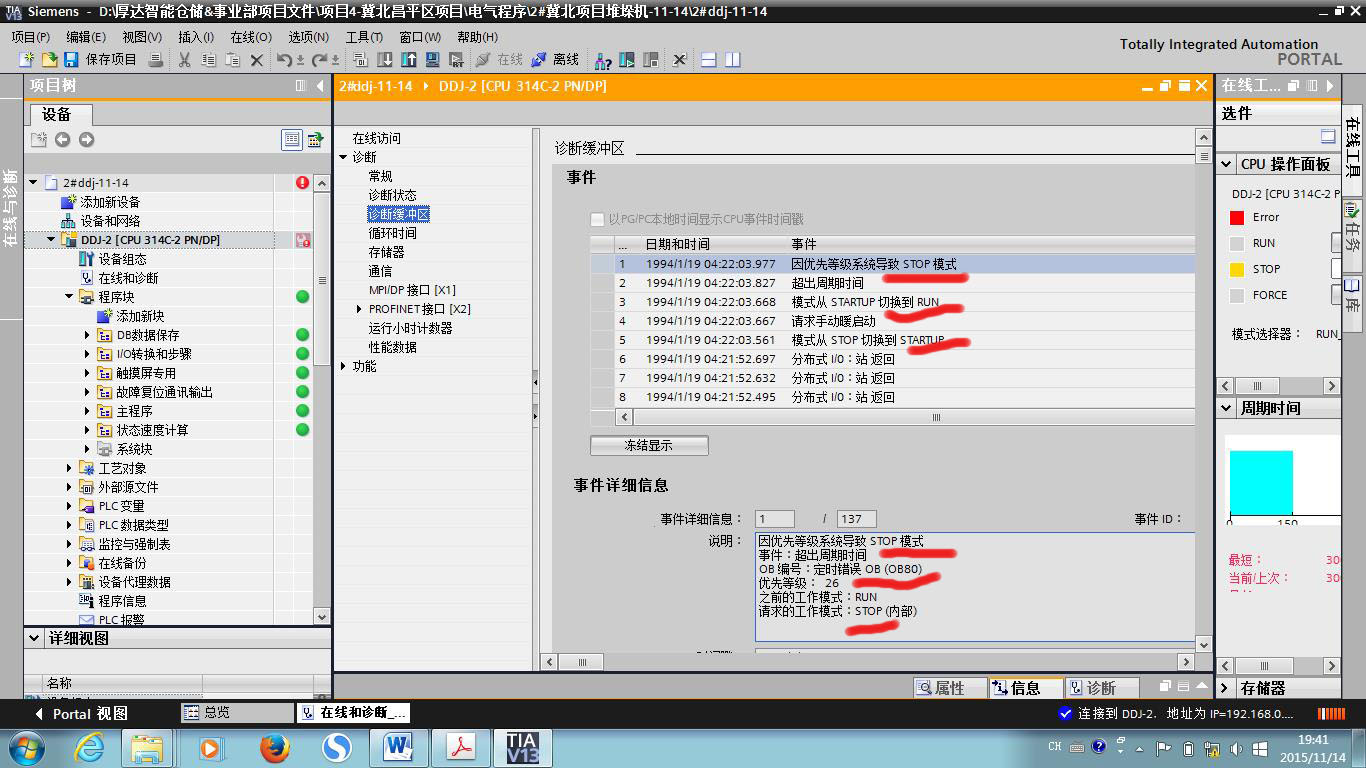Open 设备和网络 in the project tree
Screen dimensions: 1366x768
pyautogui.click(x=110, y=221)
